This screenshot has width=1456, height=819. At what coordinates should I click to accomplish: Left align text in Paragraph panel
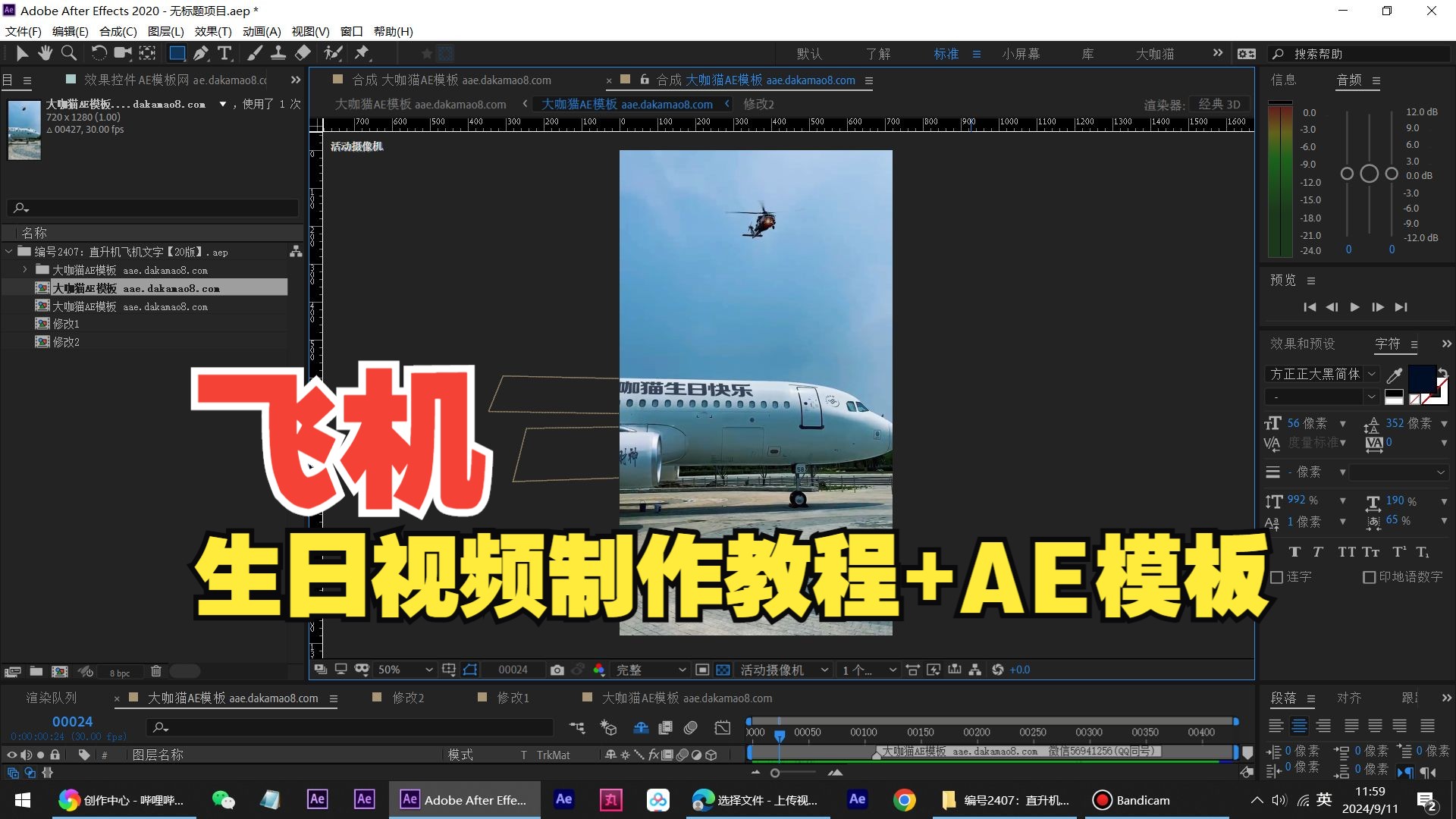(1276, 726)
